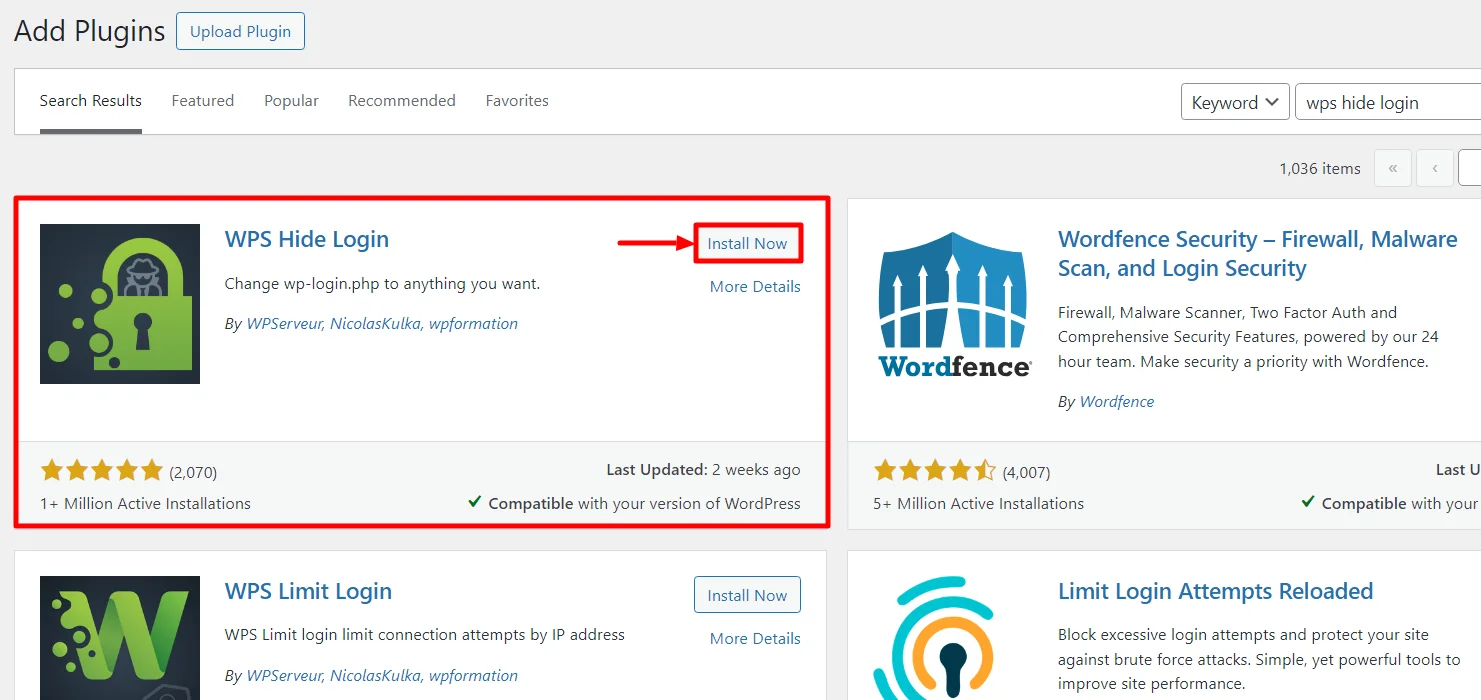1481x700 pixels.
Task: Install the WPS Limit Login plugin
Action: [x=747, y=595]
